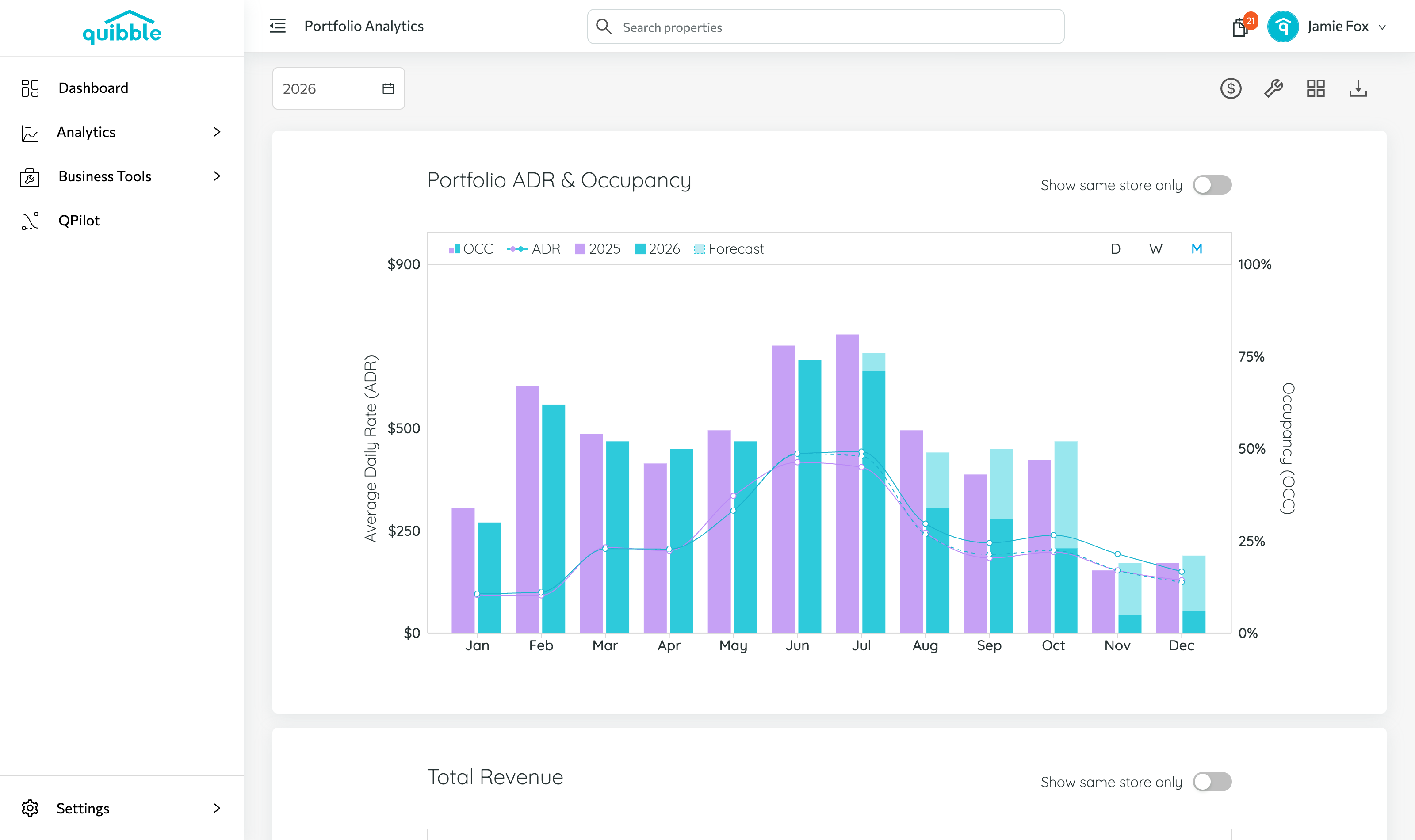Click the Settings gear icon
1415x840 pixels.
coord(30,808)
